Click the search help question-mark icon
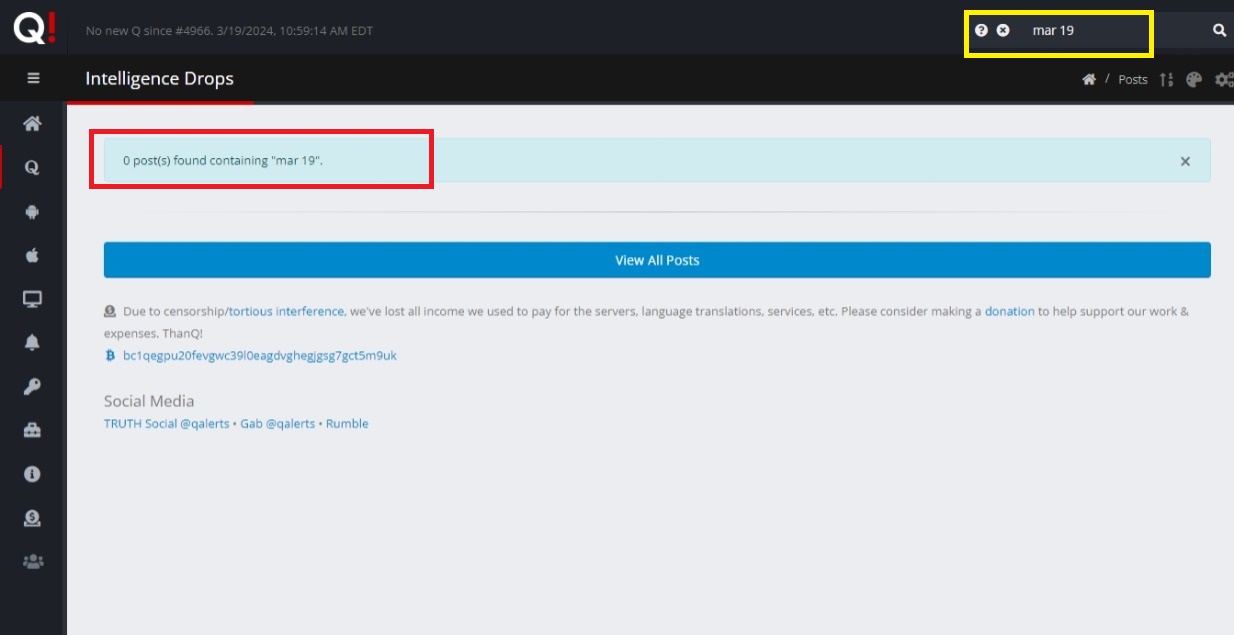The height and width of the screenshot is (635, 1234). click(x=981, y=30)
